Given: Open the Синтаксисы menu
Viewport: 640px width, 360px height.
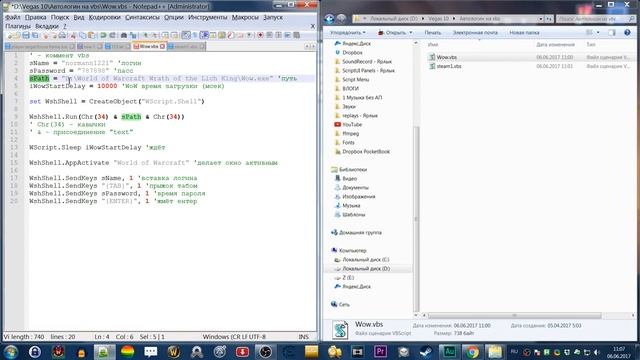Looking at the screenshot, I should [142, 17].
